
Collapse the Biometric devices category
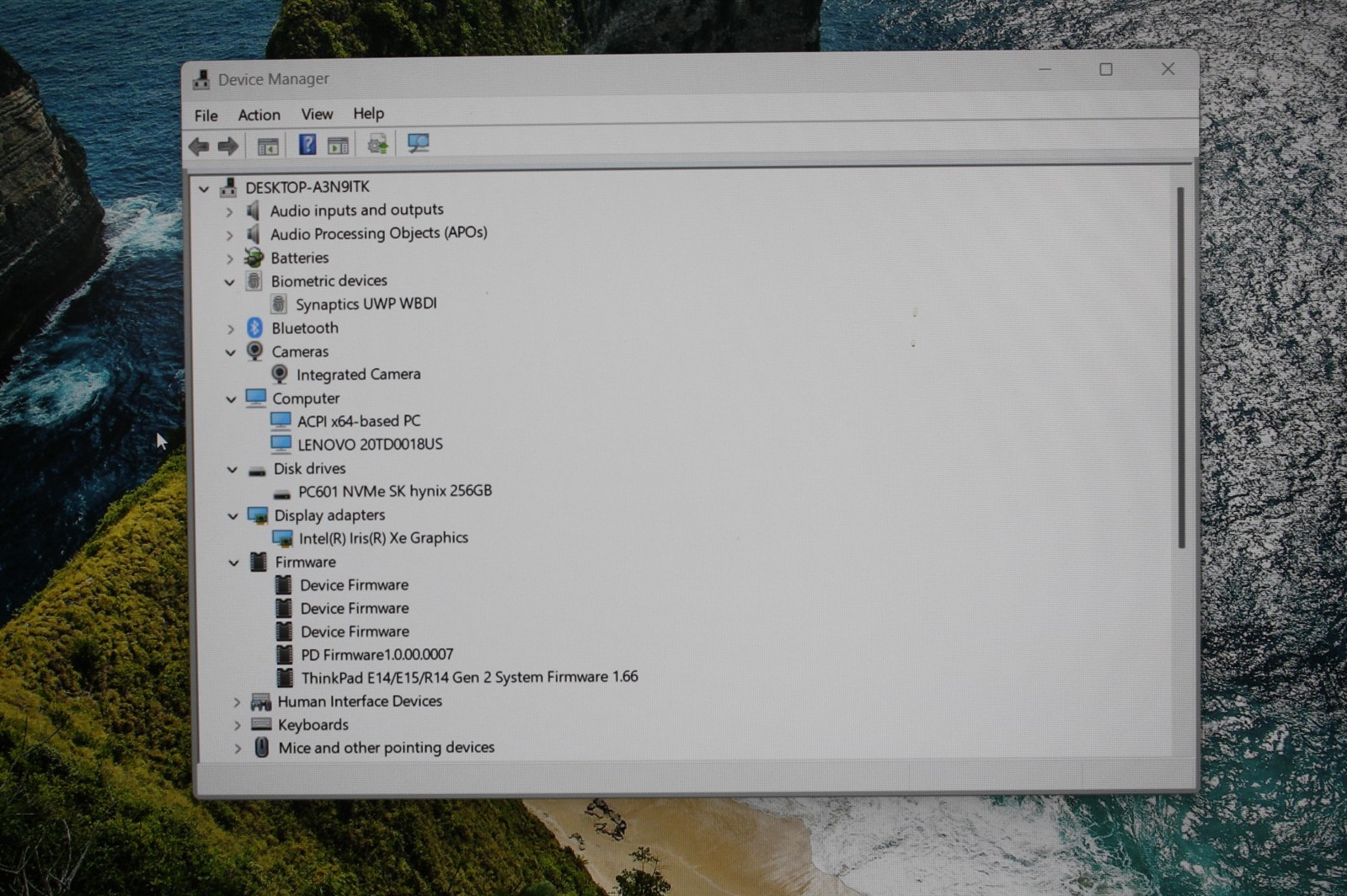click(x=229, y=283)
